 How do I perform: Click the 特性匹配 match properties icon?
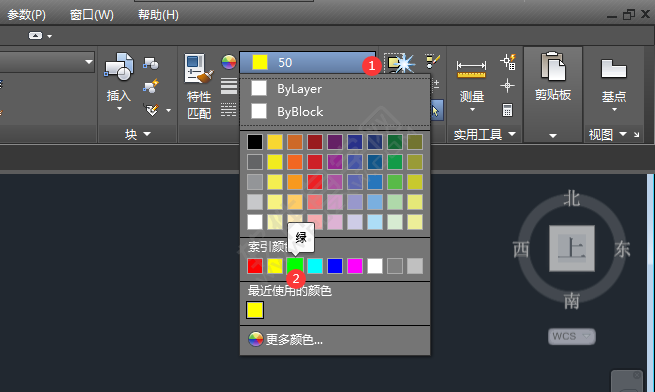point(199,69)
